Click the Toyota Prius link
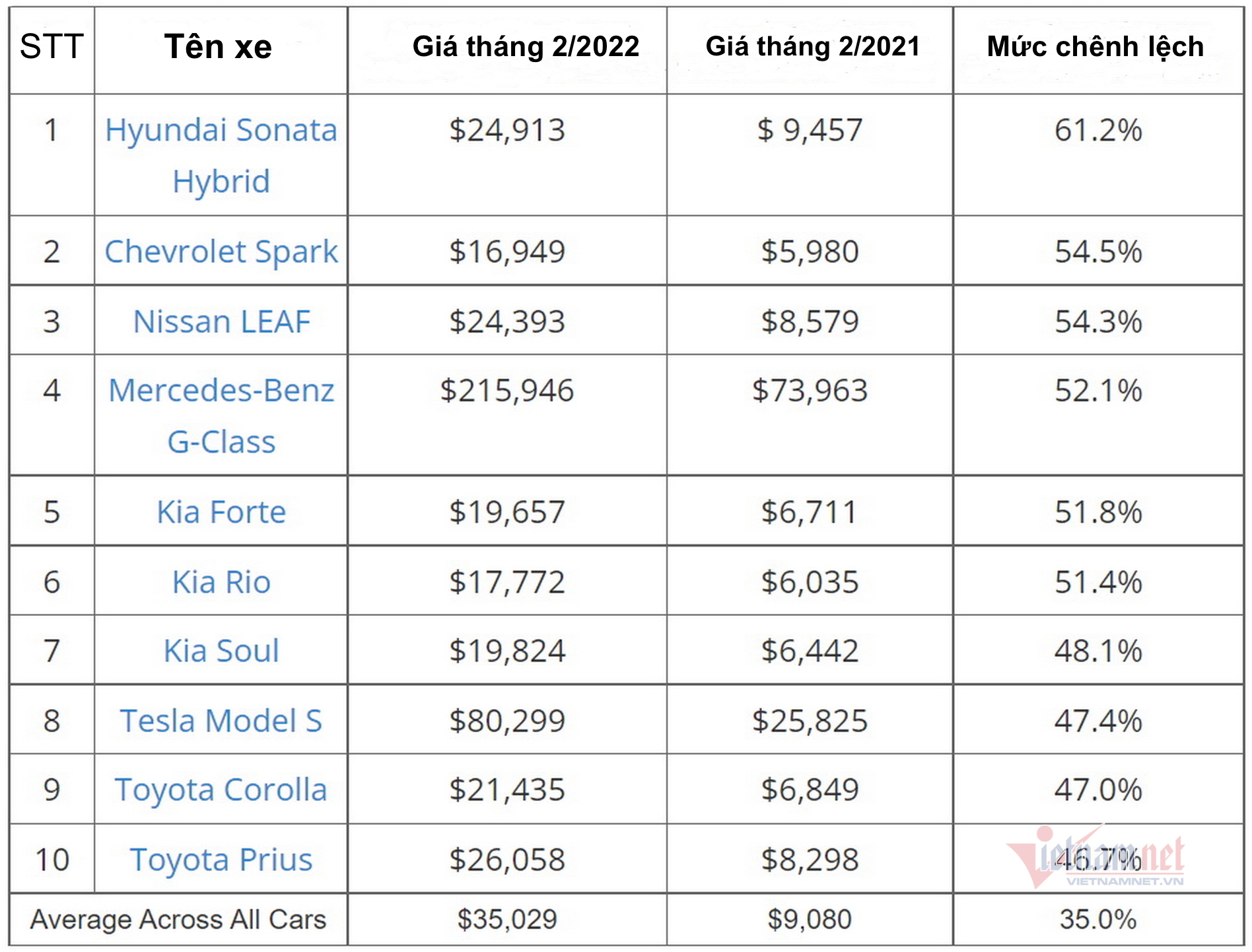1252x952 pixels. (x=221, y=860)
